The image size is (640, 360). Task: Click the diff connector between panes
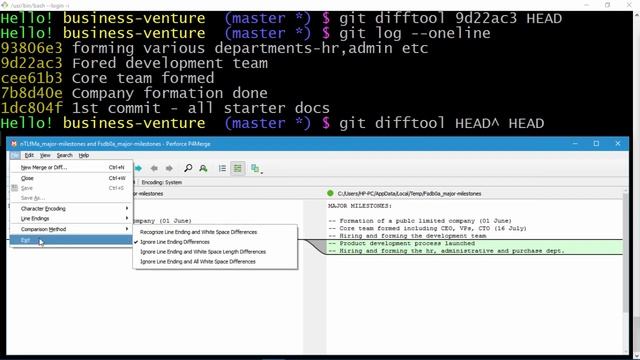click(x=316, y=247)
